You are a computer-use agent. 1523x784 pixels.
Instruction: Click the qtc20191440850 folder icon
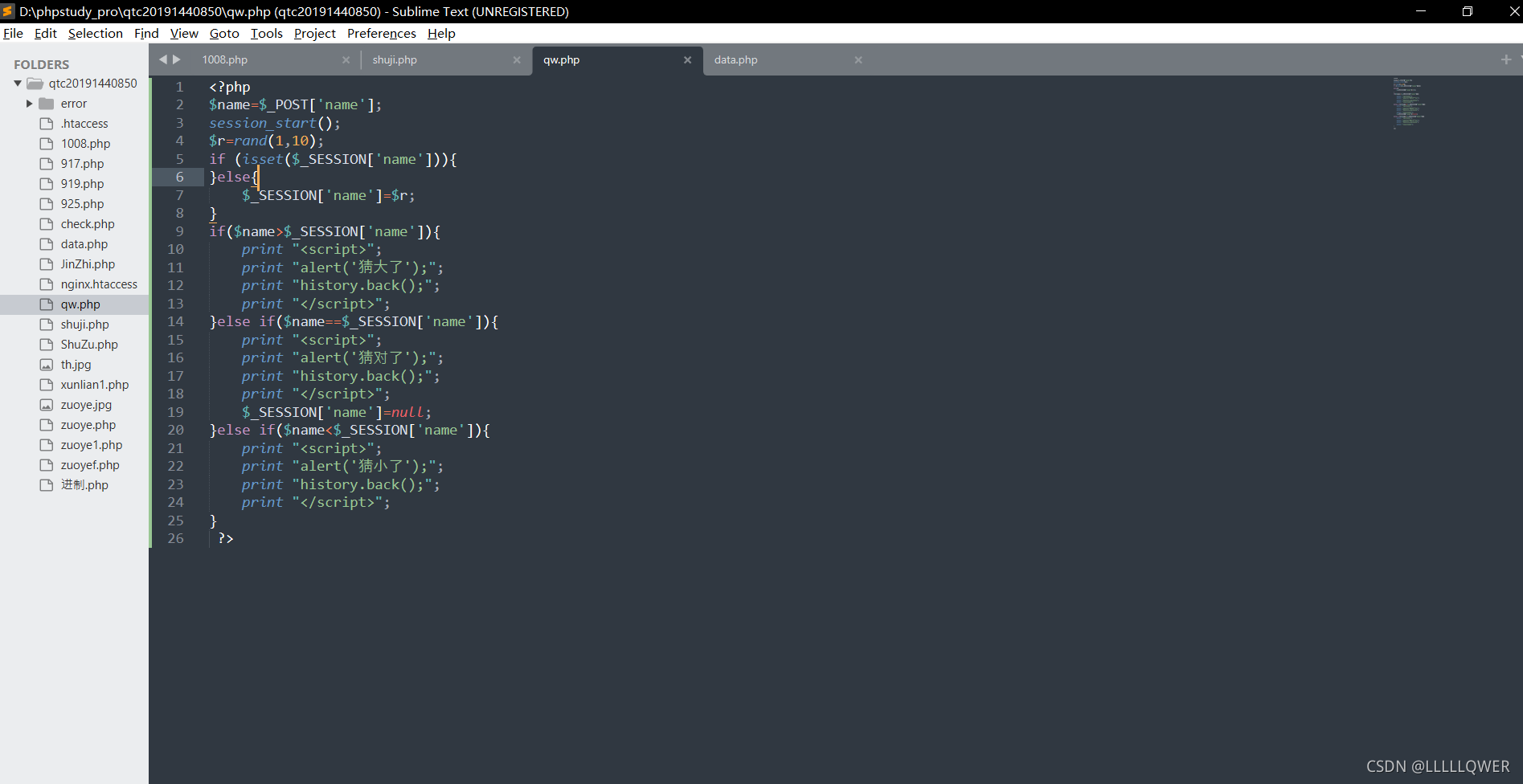(x=35, y=84)
